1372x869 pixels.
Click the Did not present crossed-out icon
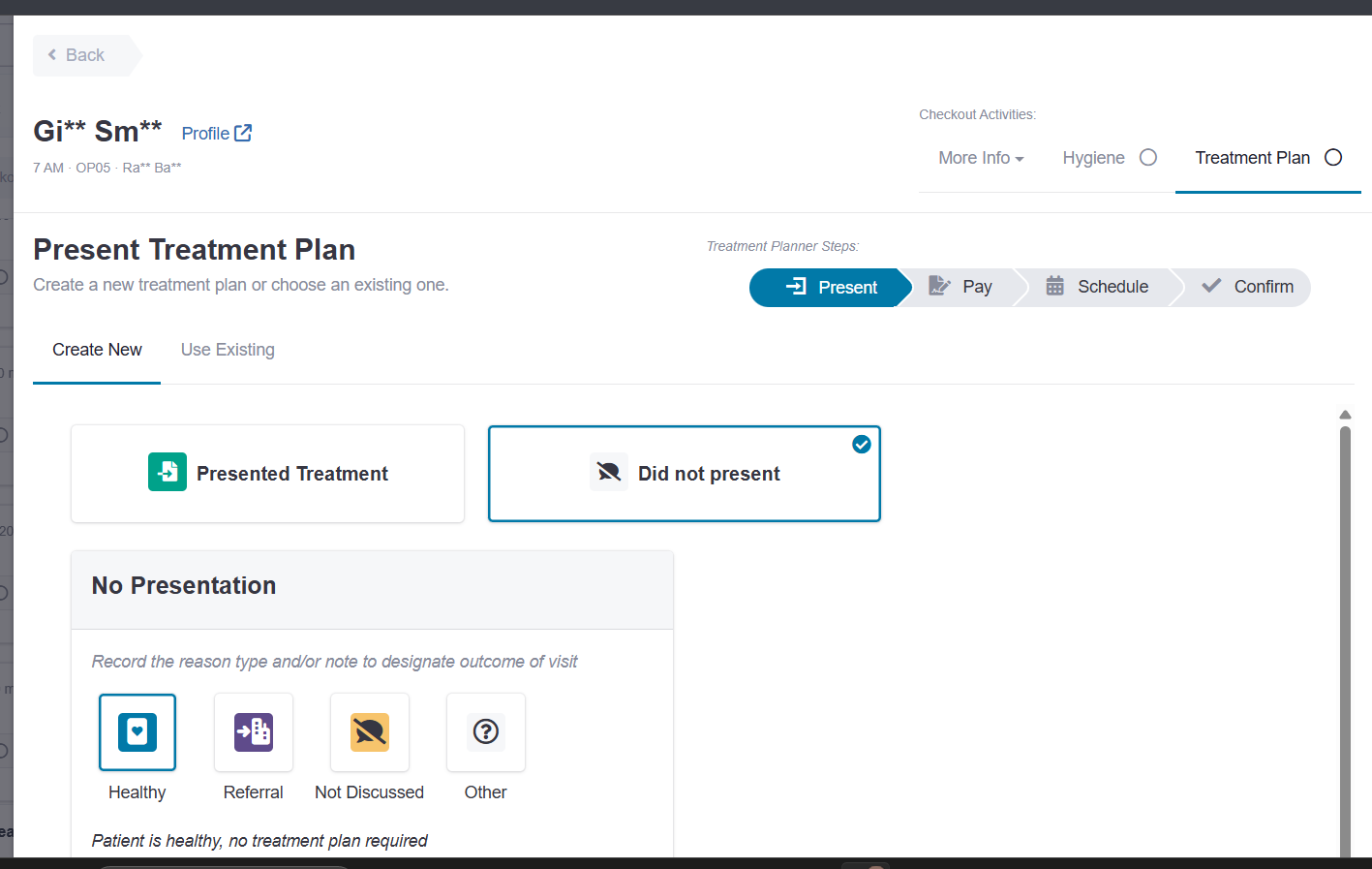point(609,473)
